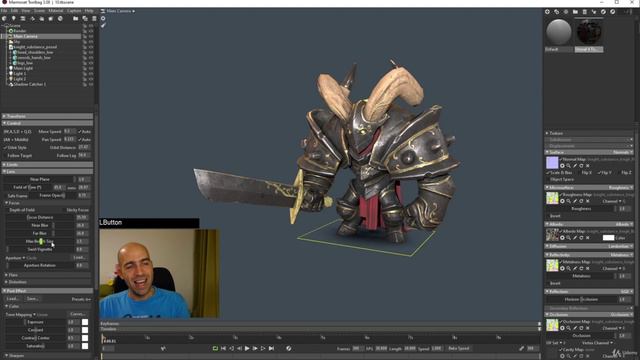640x360 pixels.
Task: Click the brush icon below the viewport circle icon
Action: tap(103, 25)
